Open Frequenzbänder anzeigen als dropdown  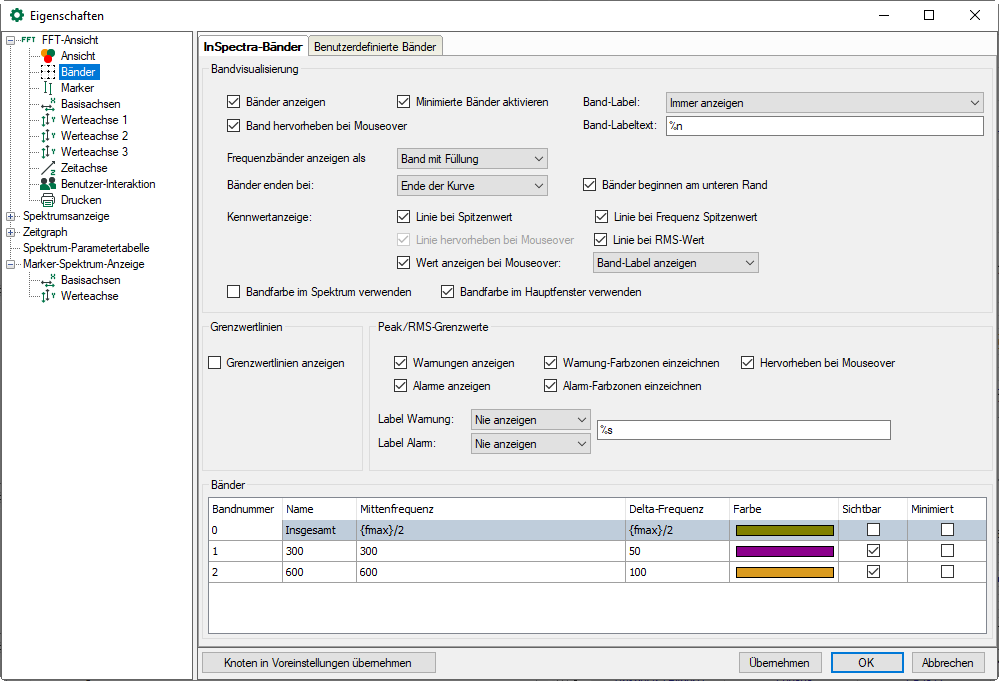pyautogui.click(x=472, y=159)
